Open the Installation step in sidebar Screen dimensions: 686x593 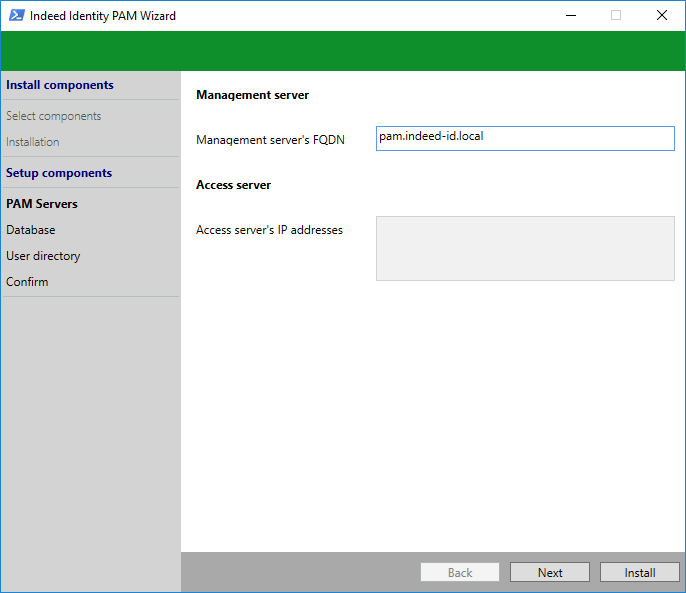pyautogui.click(x=33, y=142)
